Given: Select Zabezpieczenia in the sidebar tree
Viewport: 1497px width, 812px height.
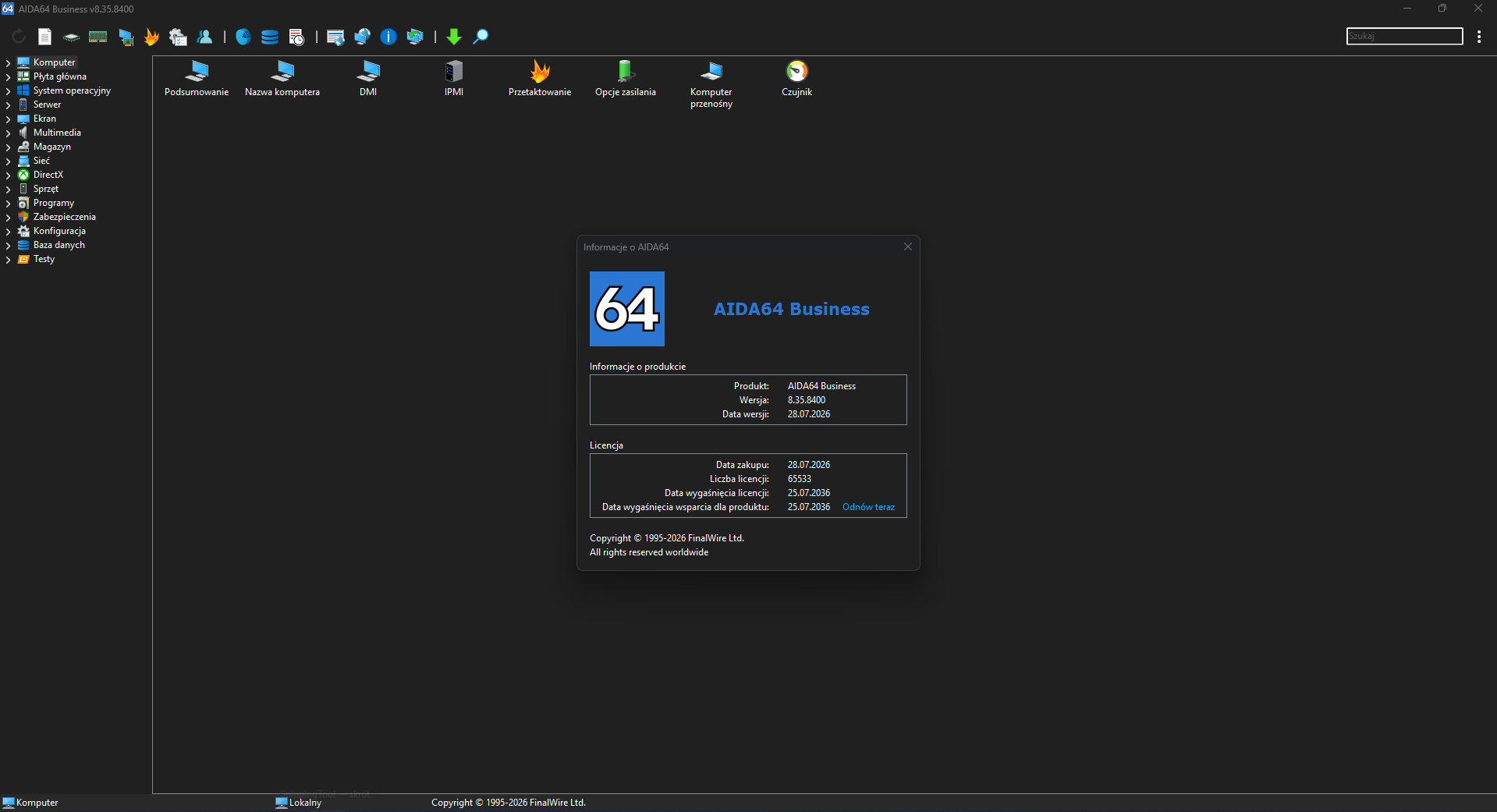Looking at the screenshot, I should [65, 217].
